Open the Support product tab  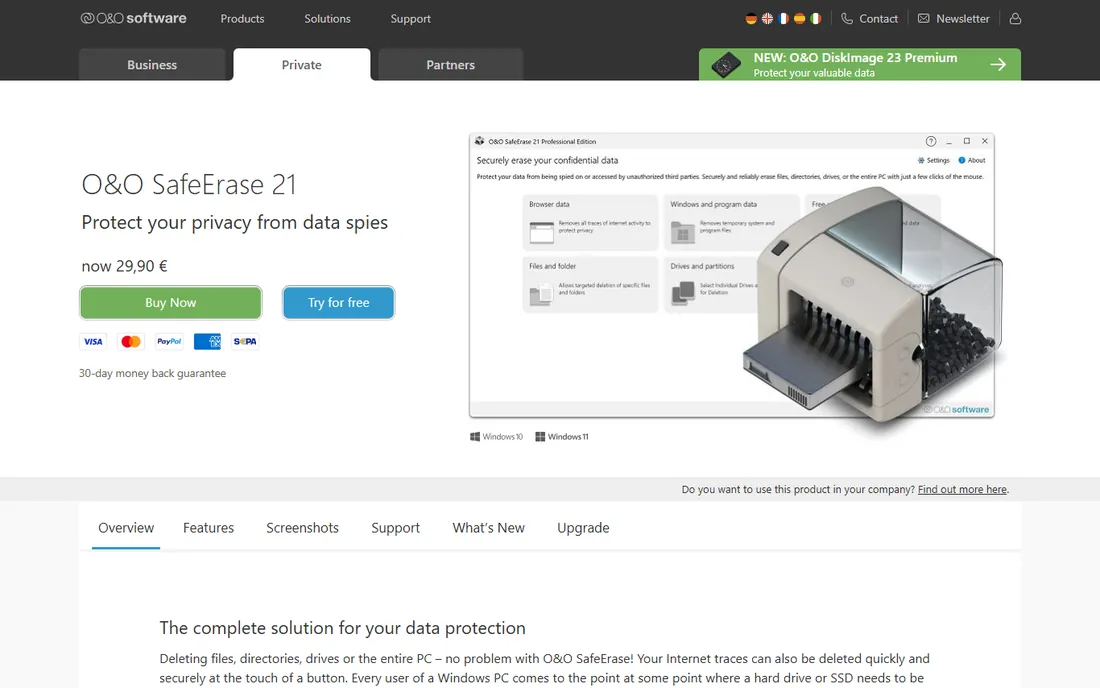tap(396, 528)
